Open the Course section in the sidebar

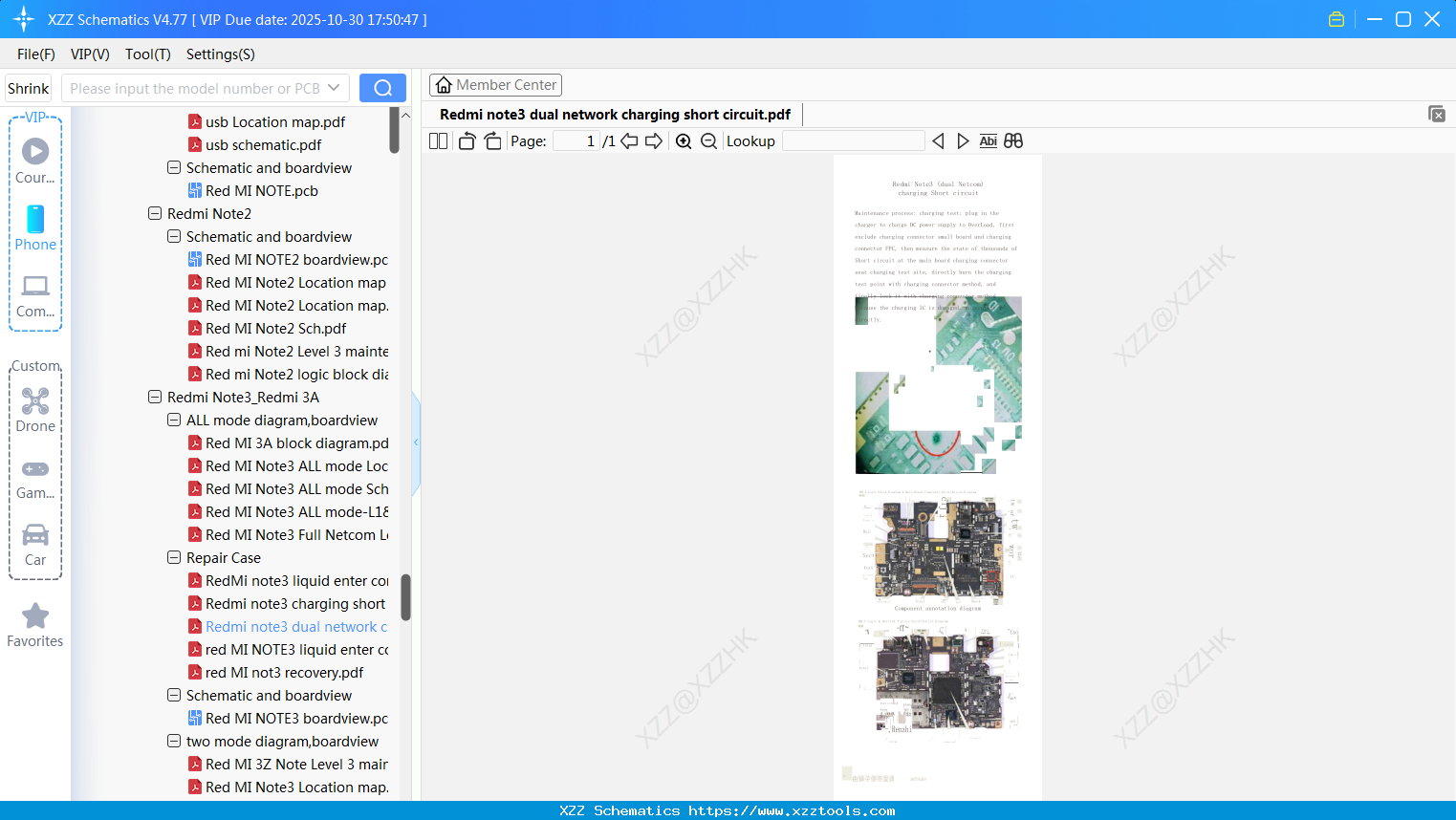pos(35,161)
